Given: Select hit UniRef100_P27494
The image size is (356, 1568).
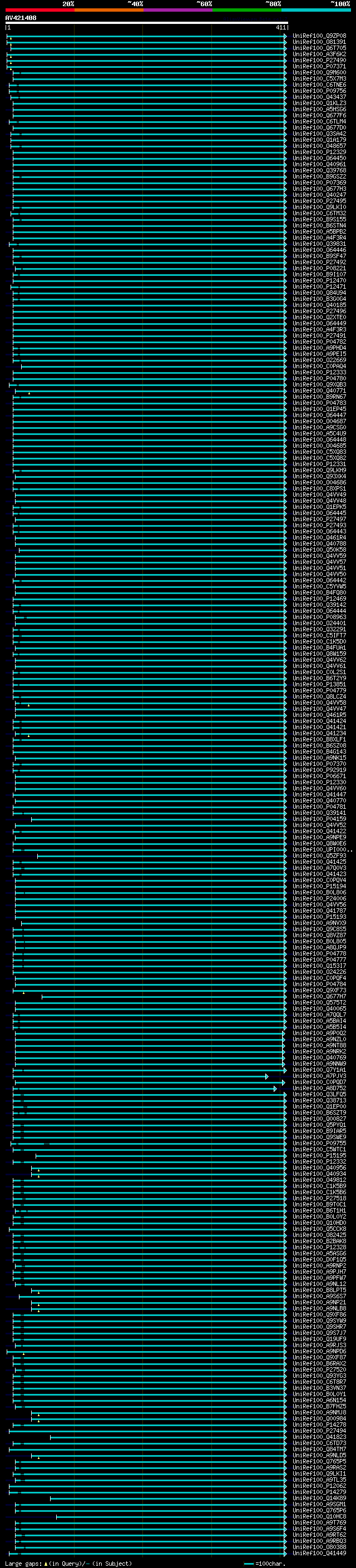Looking at the screenshot, I should pos(319,1431).
